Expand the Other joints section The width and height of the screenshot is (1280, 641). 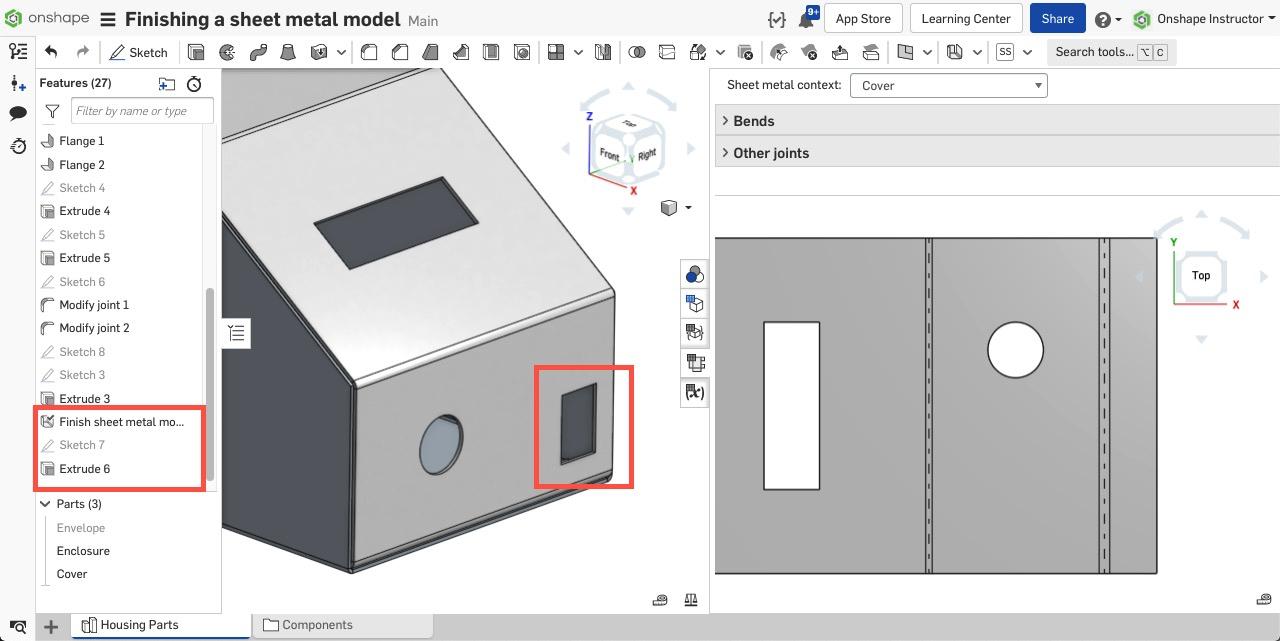pyautogui.click(x=769, y=152)
